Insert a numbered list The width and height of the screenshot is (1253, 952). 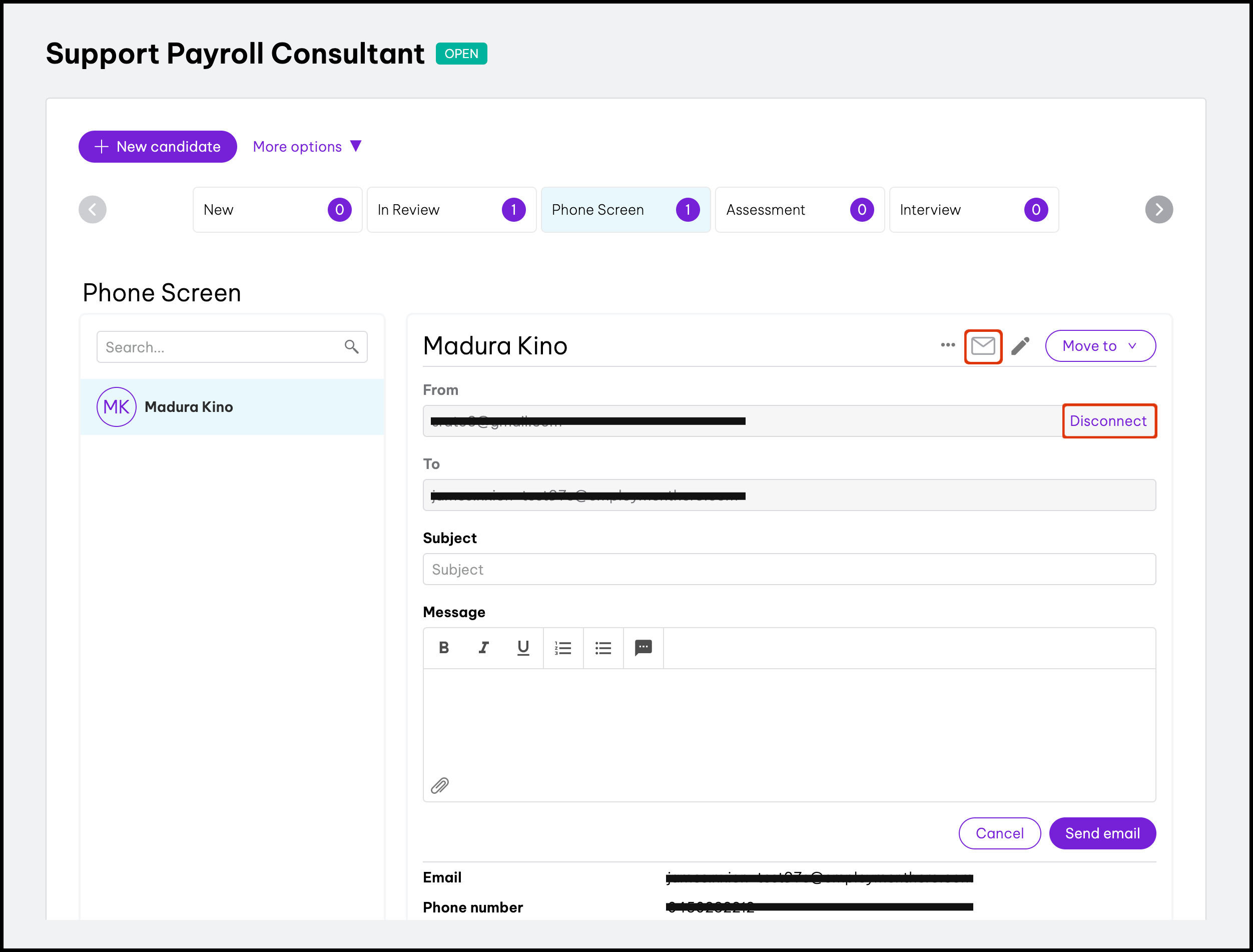coord(563,648)
